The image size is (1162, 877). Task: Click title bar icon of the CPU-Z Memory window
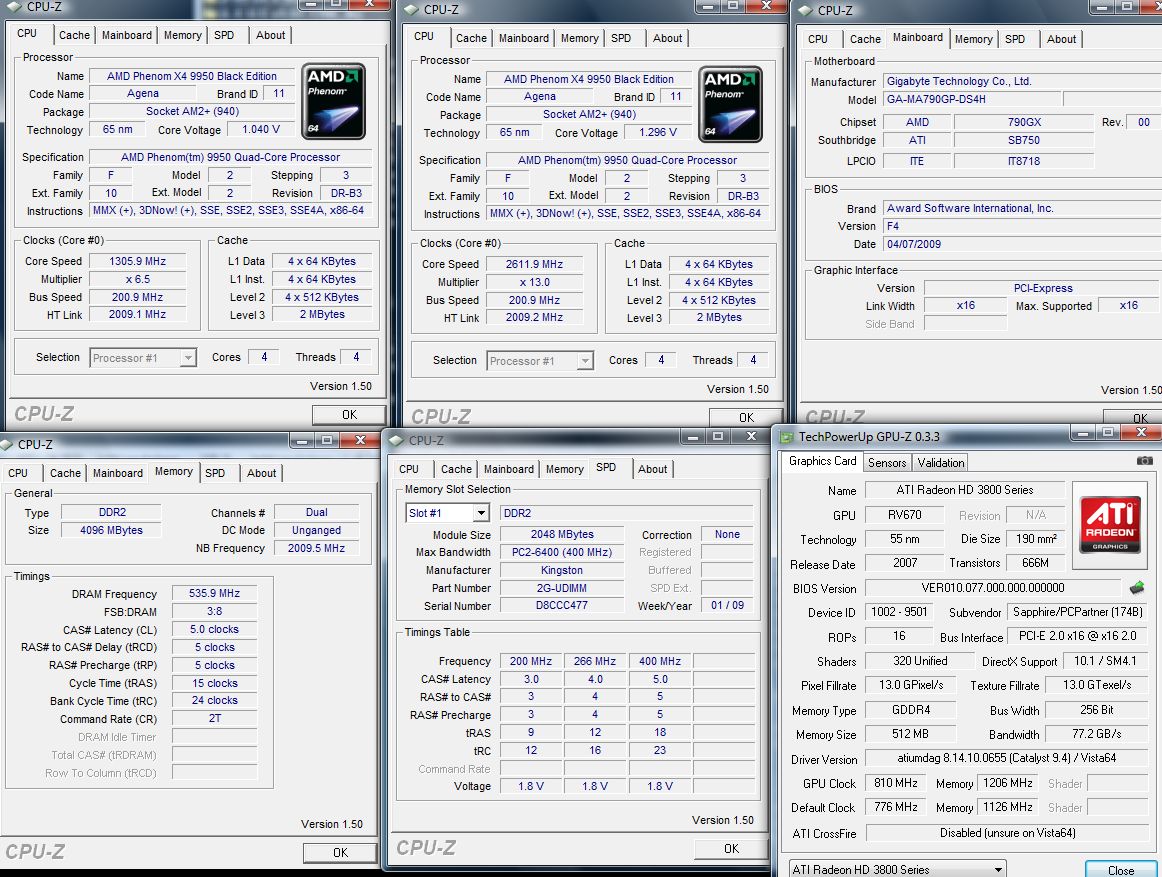[7, 444]
